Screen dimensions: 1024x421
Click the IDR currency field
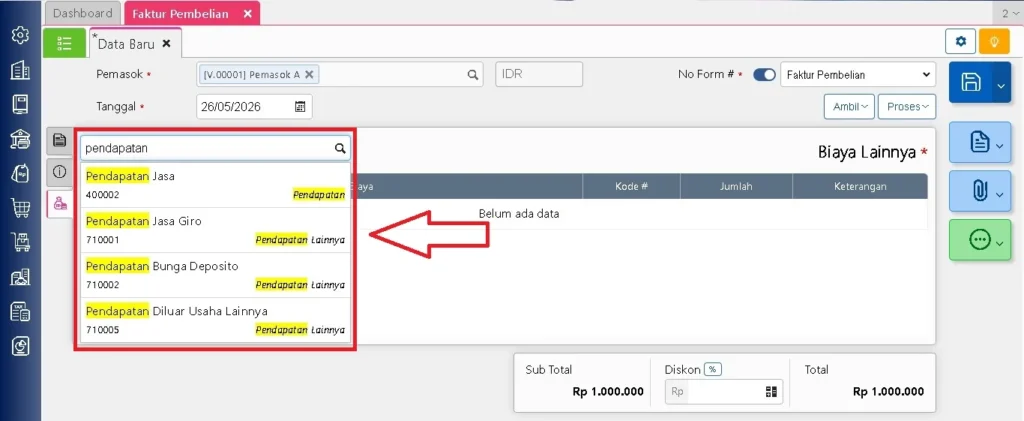tap(539, 74)
